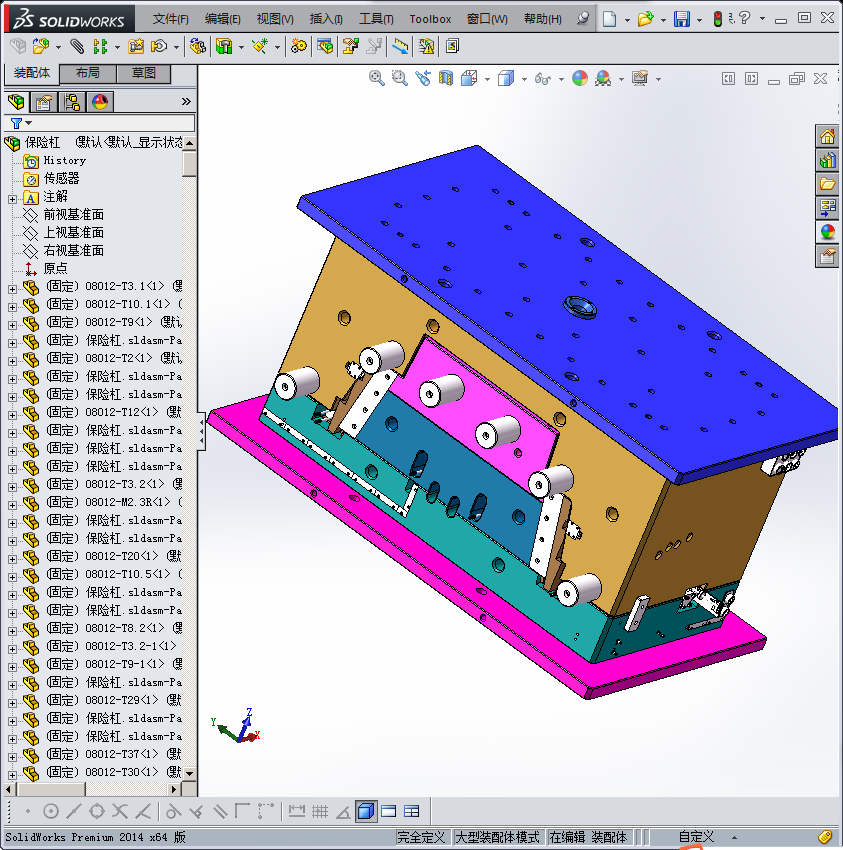
Task: Open the File Explorer task pane icon
Action: [x=827, y=184]
